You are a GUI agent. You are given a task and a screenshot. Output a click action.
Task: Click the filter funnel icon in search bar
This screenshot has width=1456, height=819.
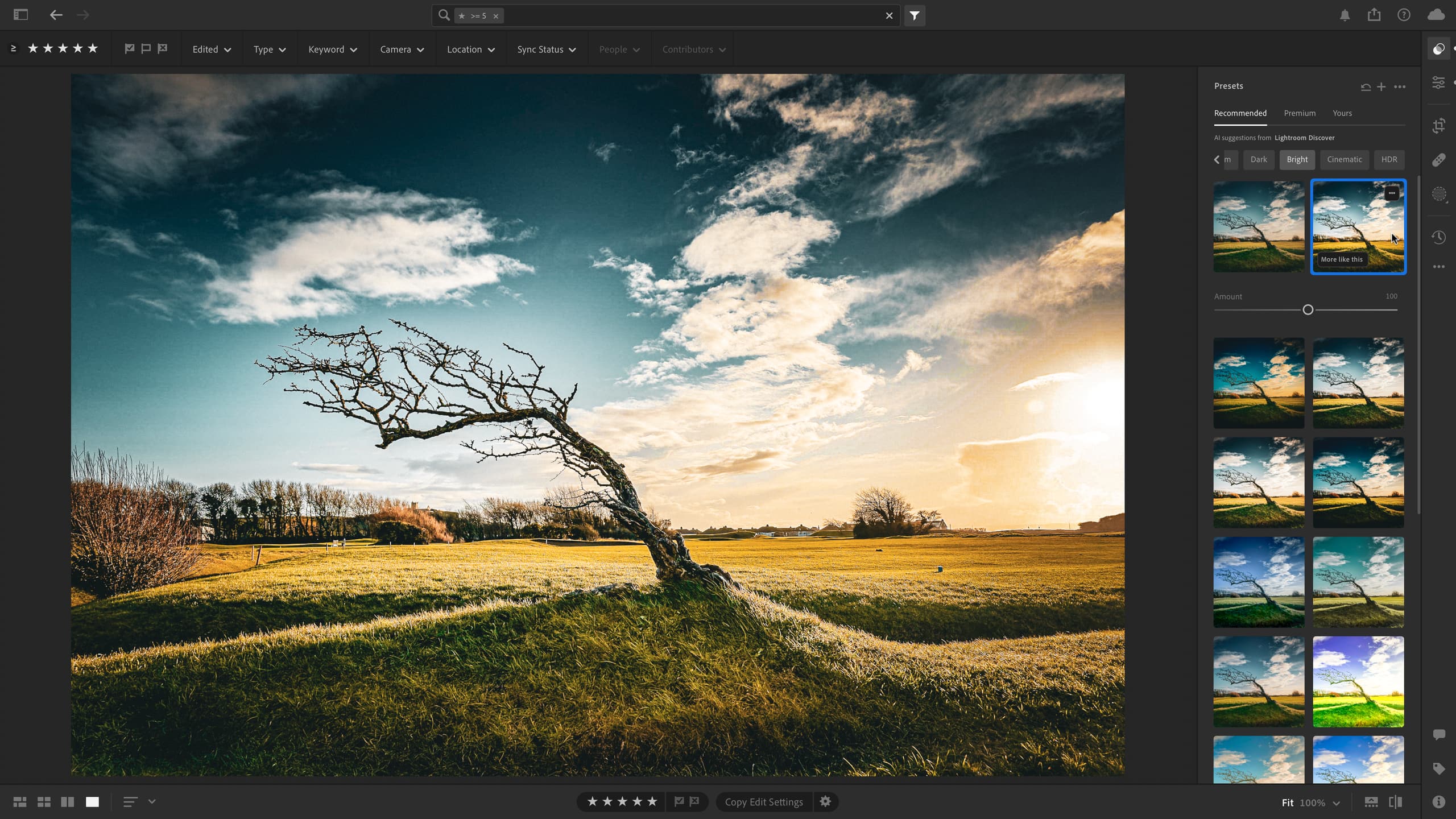coord(914,15)
